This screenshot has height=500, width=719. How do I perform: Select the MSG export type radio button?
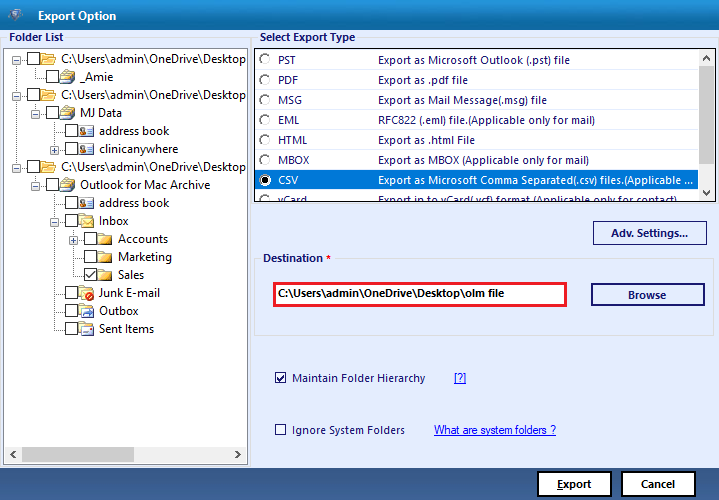tap(265, 100)
